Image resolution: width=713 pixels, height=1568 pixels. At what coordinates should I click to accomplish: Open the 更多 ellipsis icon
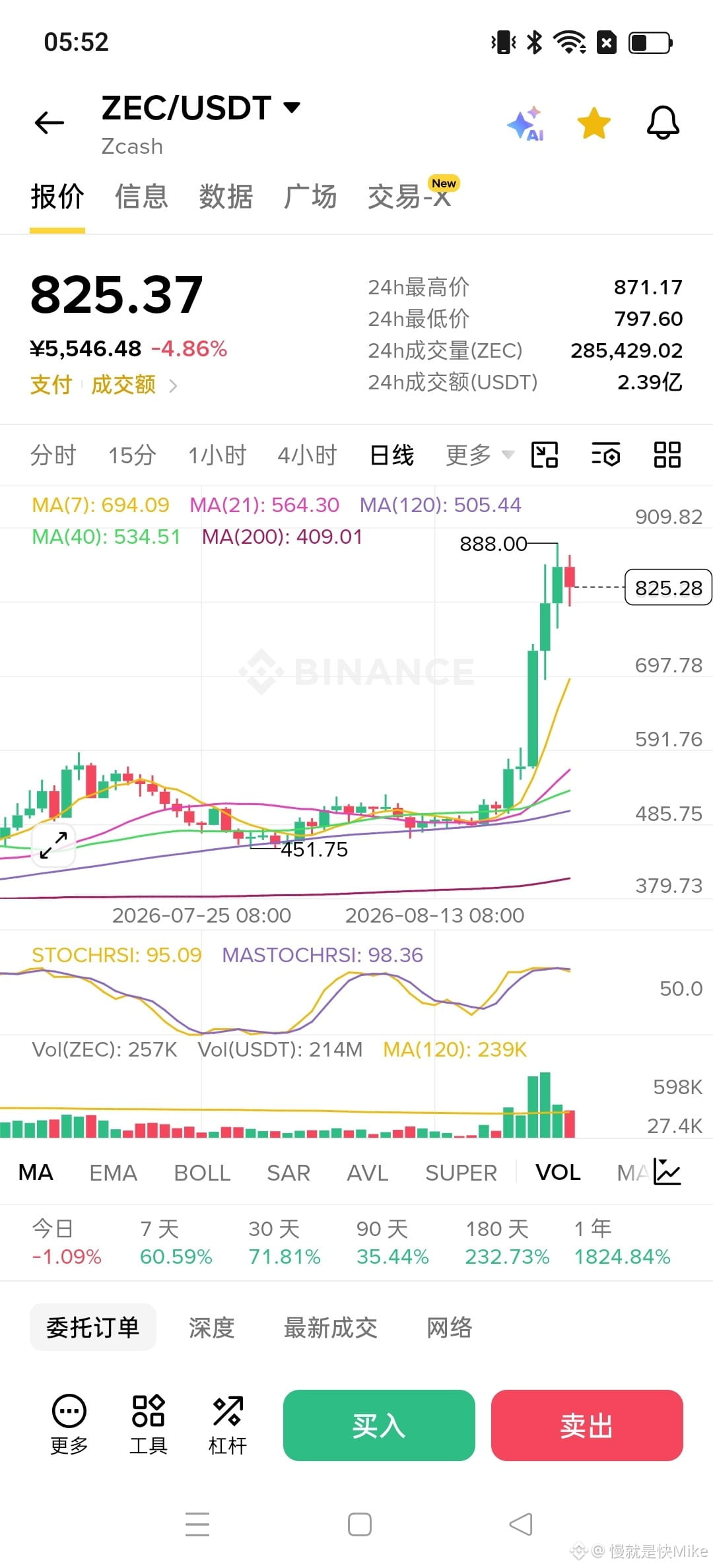69,1425
